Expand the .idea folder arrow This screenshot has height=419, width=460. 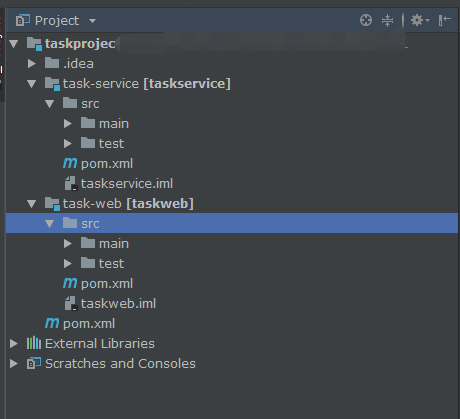(x=32, y=63)
